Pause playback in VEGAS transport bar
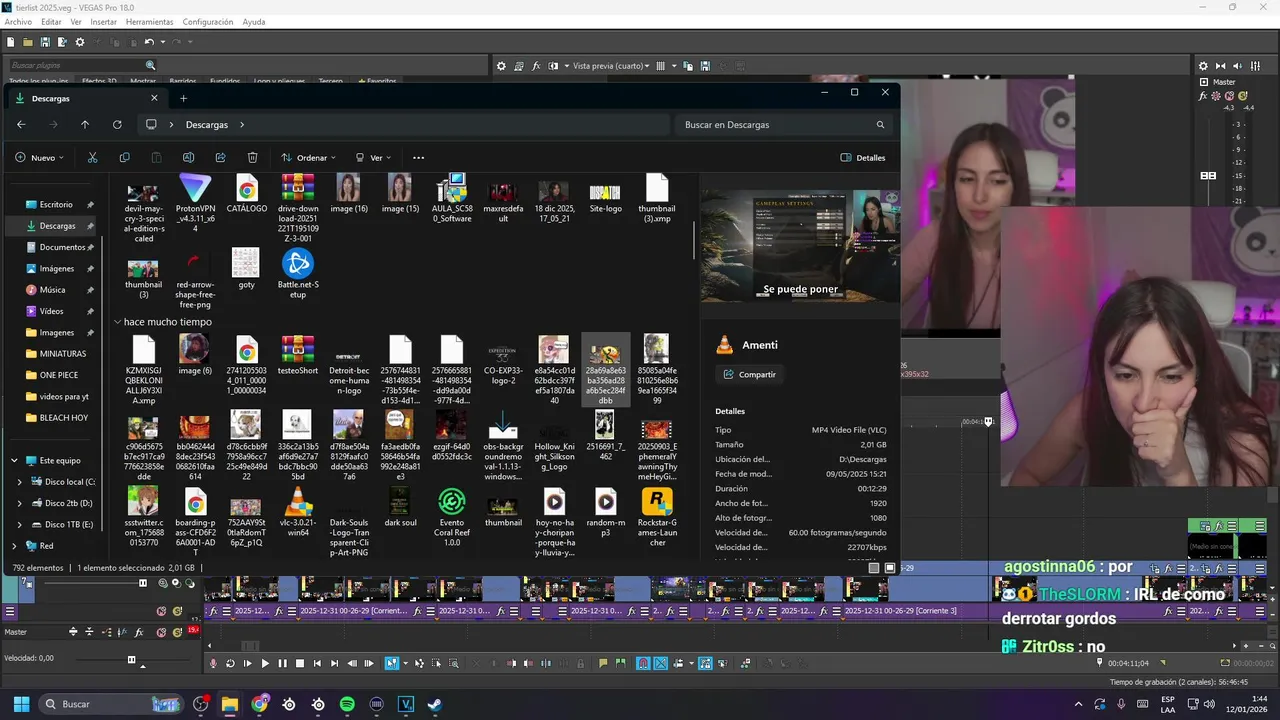The image size is (1280, 720). coord(282,663)
